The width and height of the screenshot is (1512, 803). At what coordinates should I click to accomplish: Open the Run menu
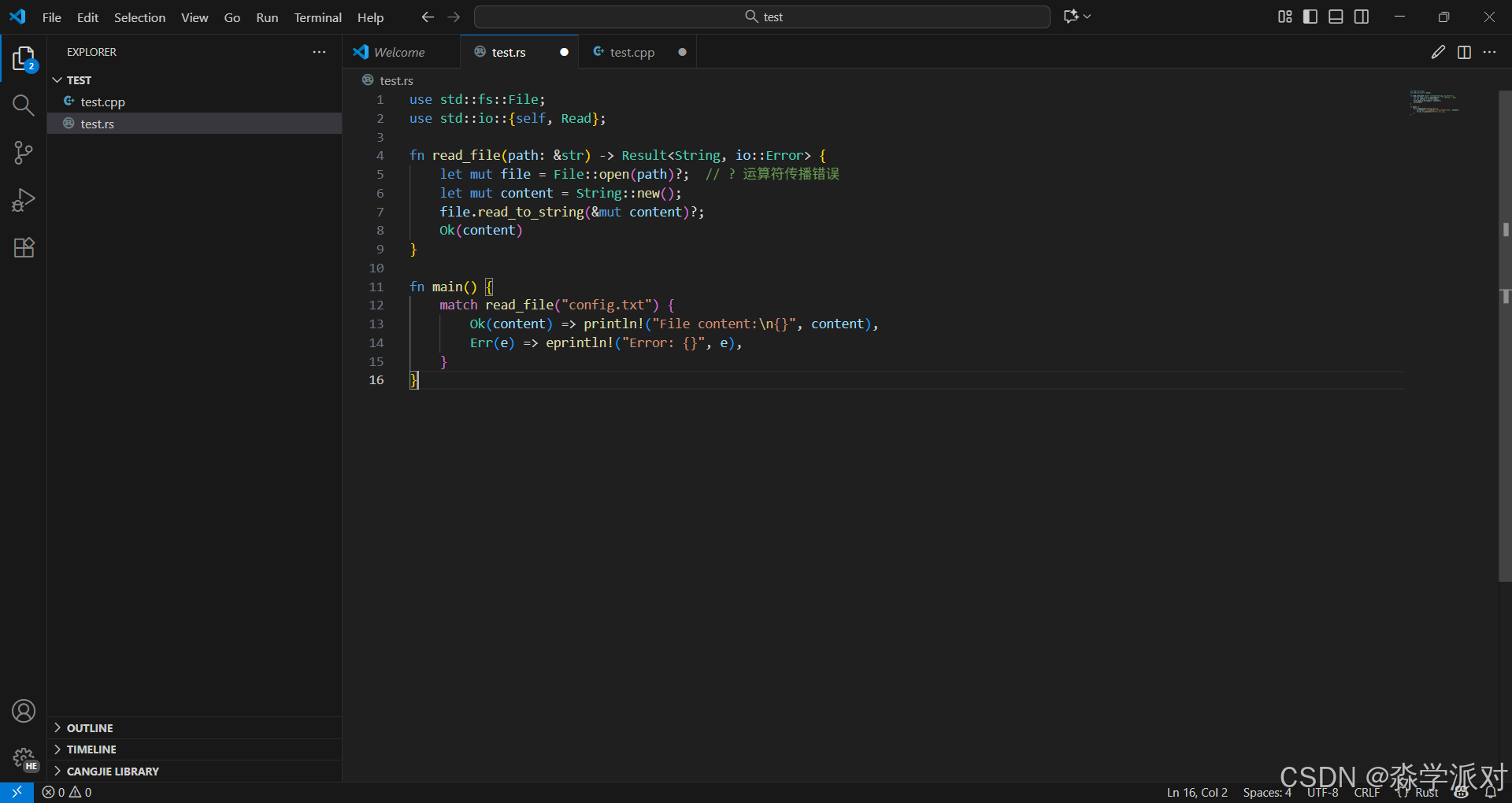pos(267,17)
